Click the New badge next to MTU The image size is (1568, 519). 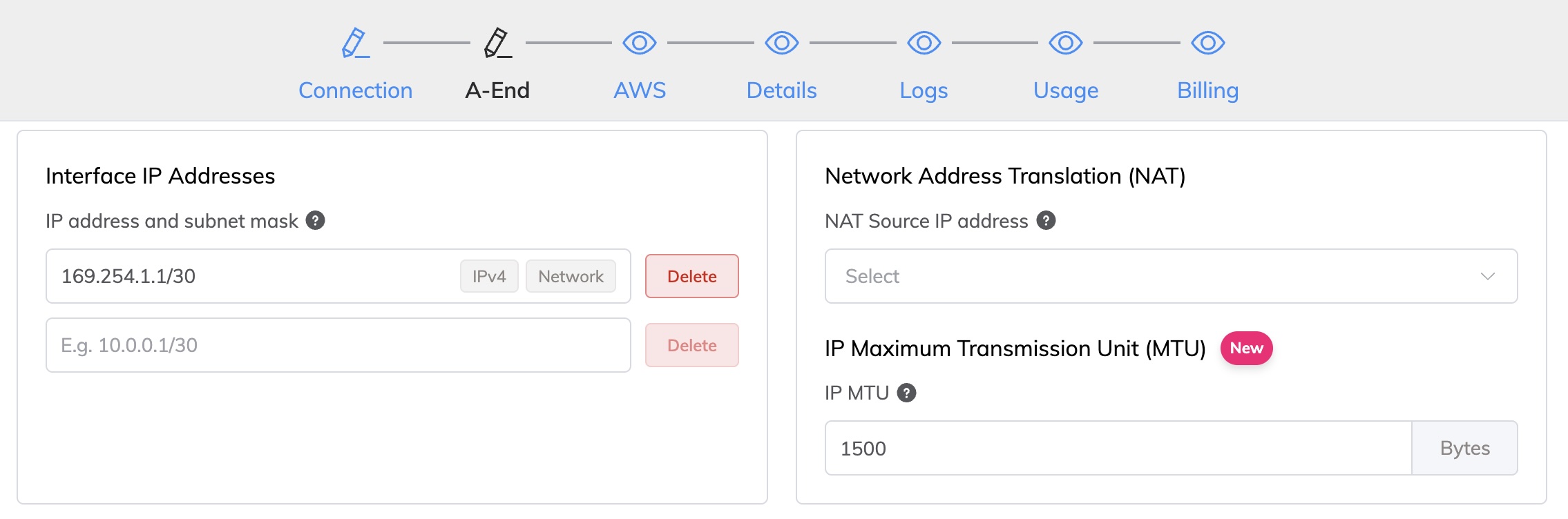pos(1246,349)
